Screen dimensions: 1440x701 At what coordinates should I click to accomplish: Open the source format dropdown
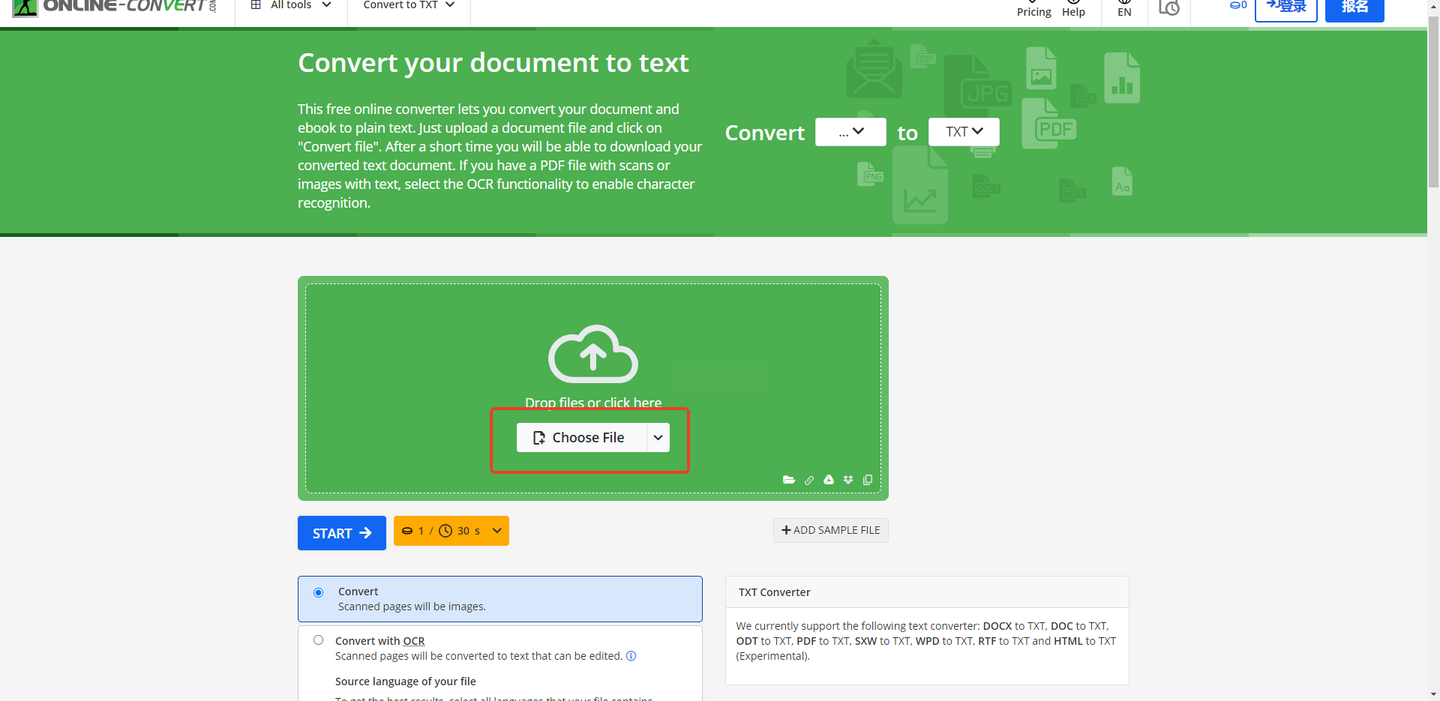[x=850, y=132]
